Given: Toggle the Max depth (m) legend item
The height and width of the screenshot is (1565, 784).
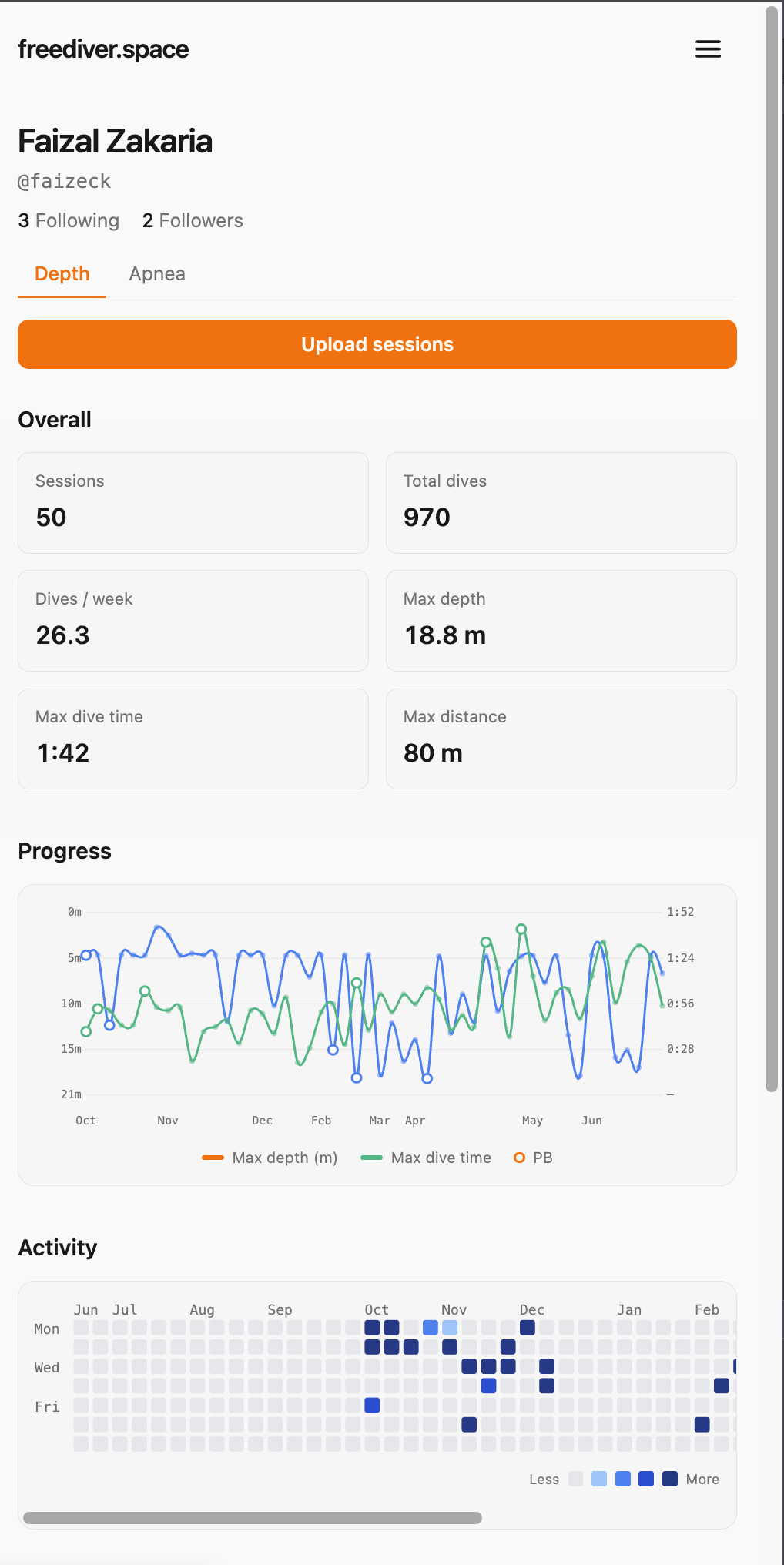Looking at the screenshot, I should click(x=270, y=1158).
